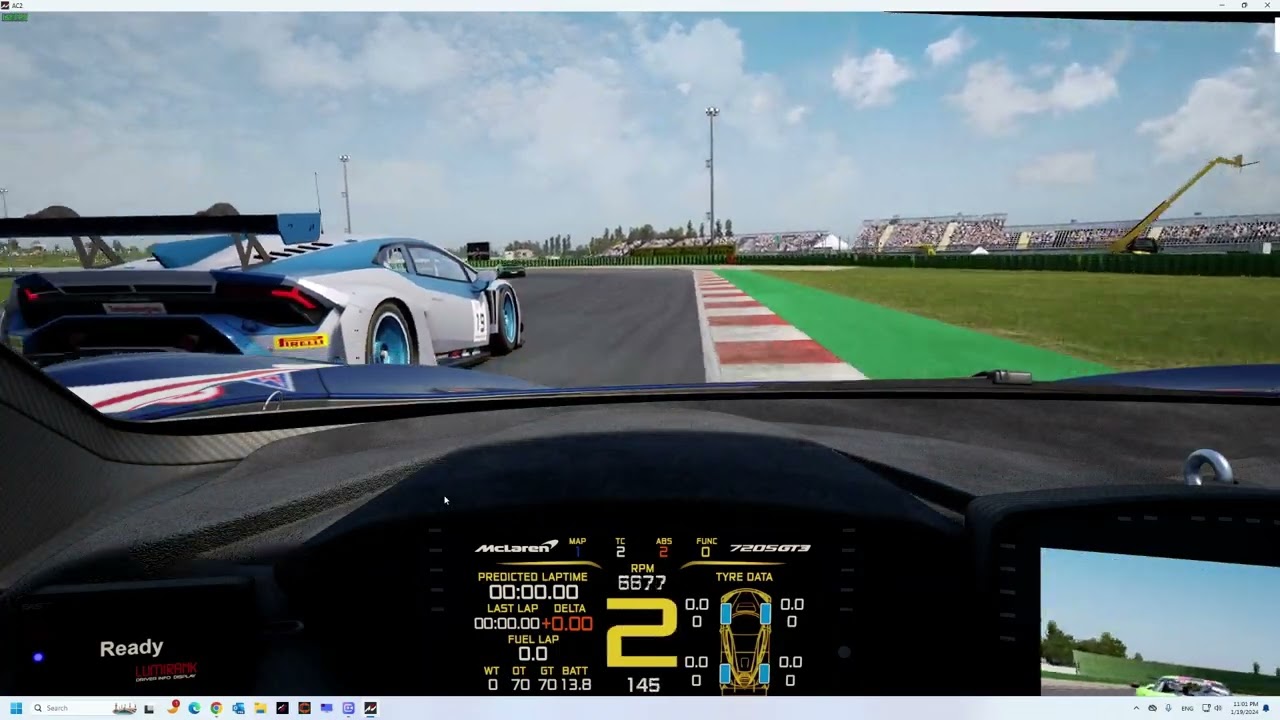Click the ABS setting value on dash
Screen dimensions: 1280x720
click(663, 552)
